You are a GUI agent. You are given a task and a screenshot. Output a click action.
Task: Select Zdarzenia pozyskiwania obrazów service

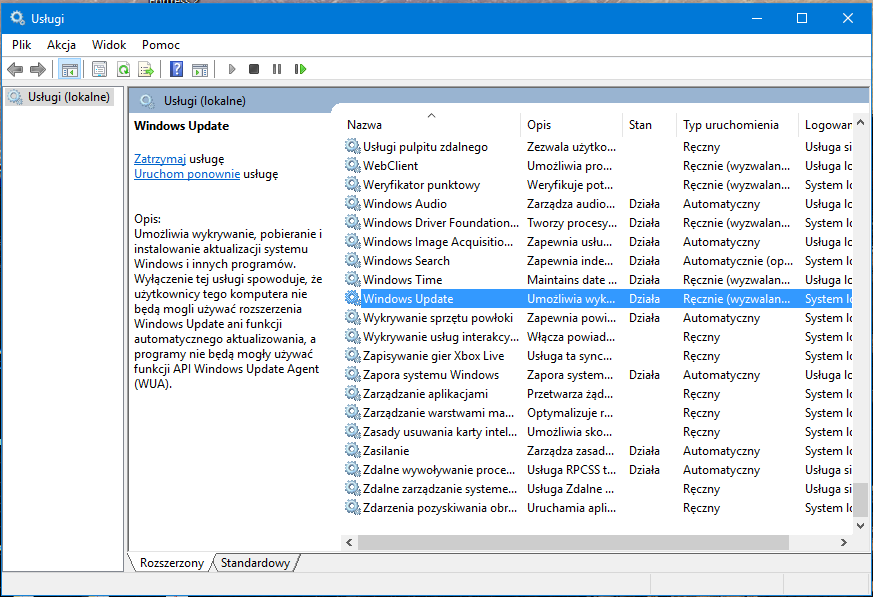[598, 507]
